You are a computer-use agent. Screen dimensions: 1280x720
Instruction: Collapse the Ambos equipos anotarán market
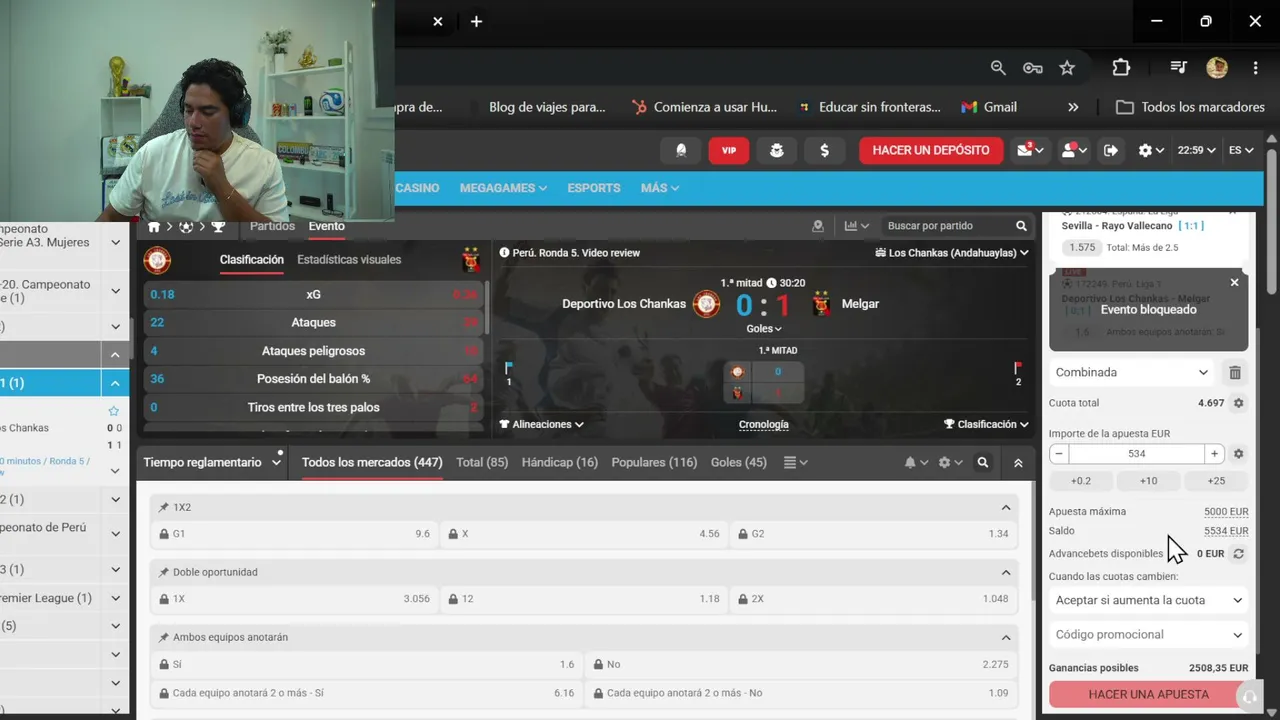click(x=1006, y=638)
